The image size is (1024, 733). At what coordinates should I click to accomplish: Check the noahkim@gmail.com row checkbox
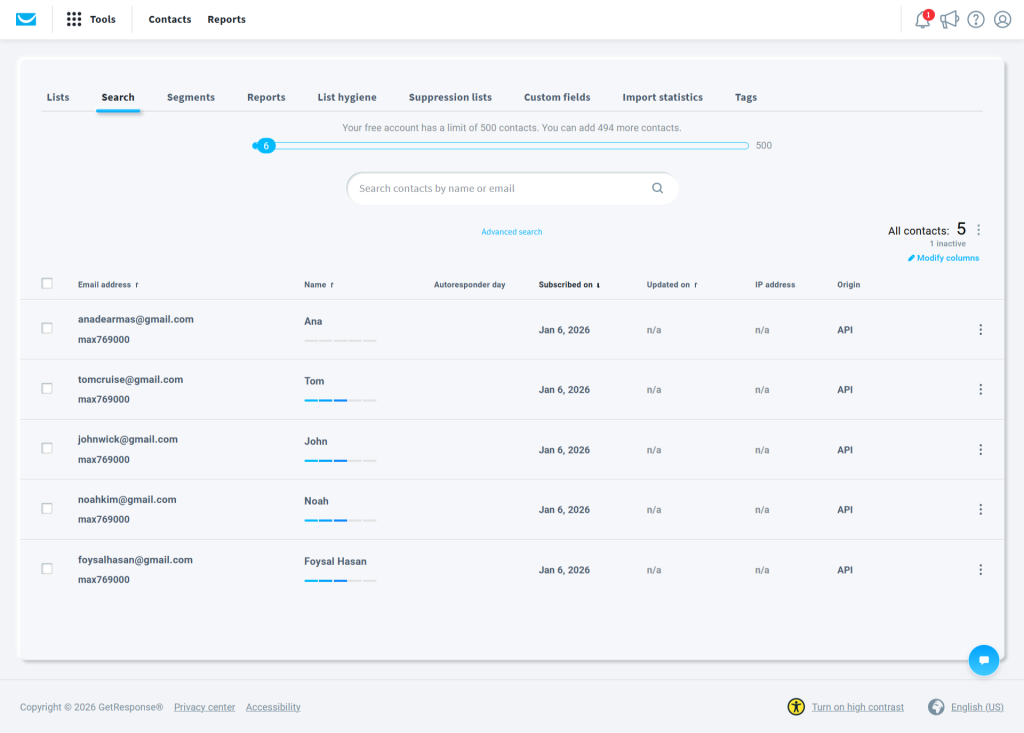click(x=47, y=508)
